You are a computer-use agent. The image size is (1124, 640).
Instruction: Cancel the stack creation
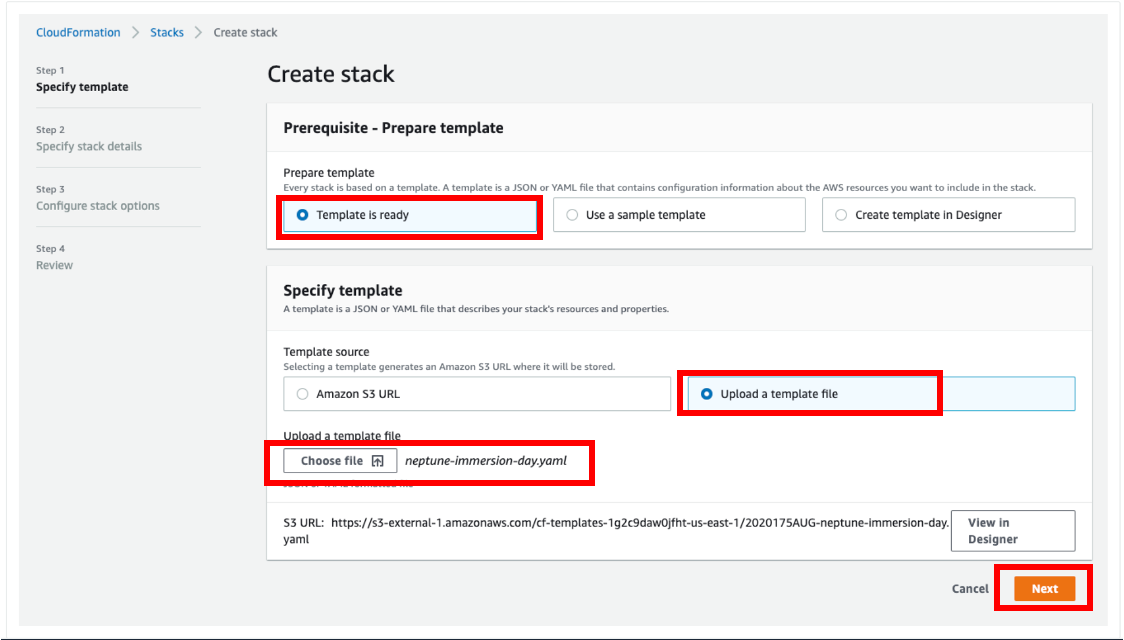[970, 589]
